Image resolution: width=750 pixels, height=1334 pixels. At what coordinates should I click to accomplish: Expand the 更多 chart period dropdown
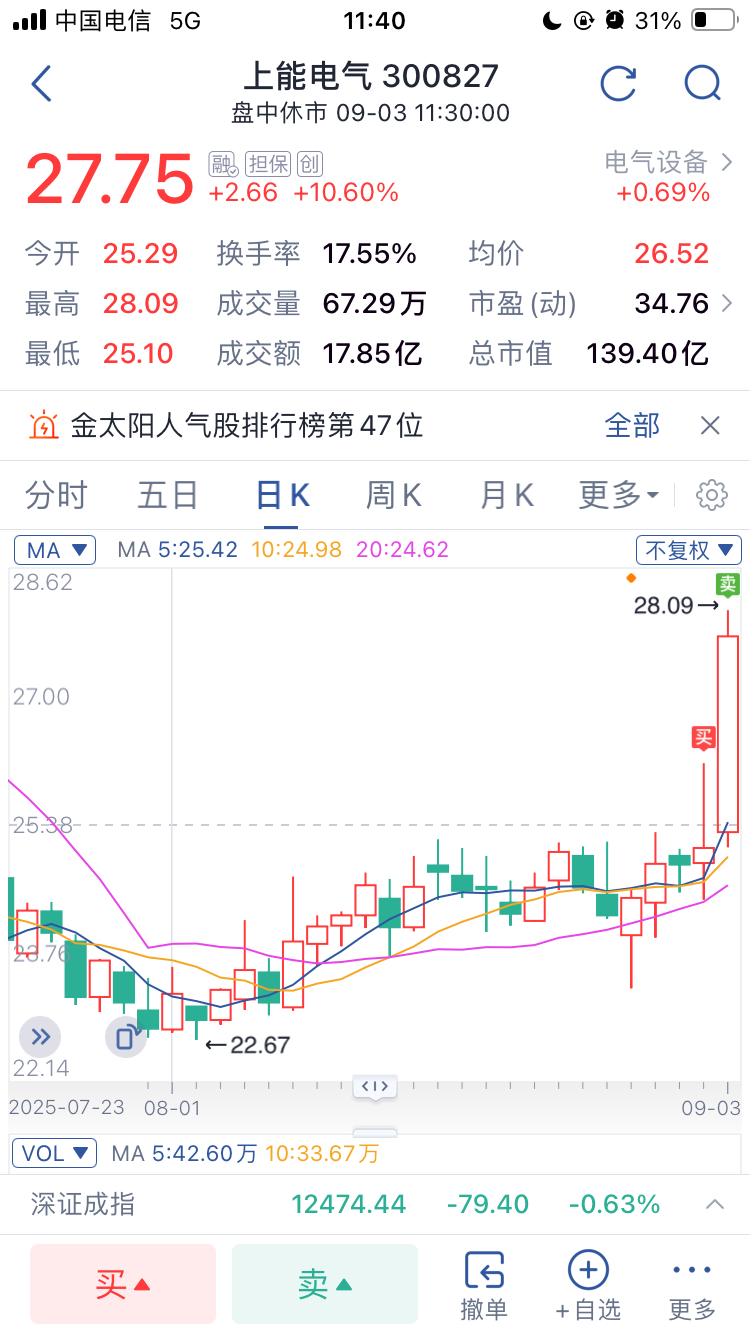[x=618, y=495]
